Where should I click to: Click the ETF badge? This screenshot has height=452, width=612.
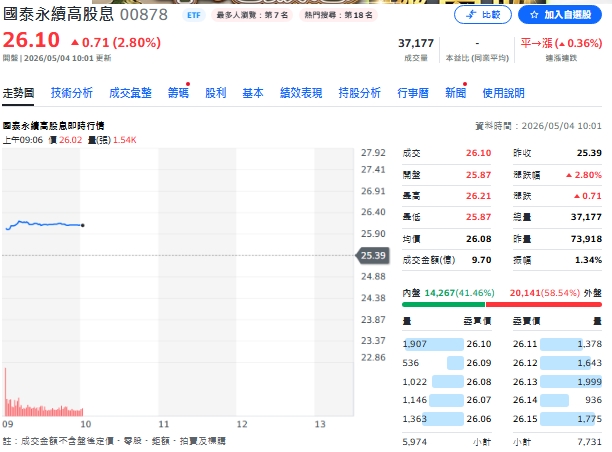click(x=194, y=15)
